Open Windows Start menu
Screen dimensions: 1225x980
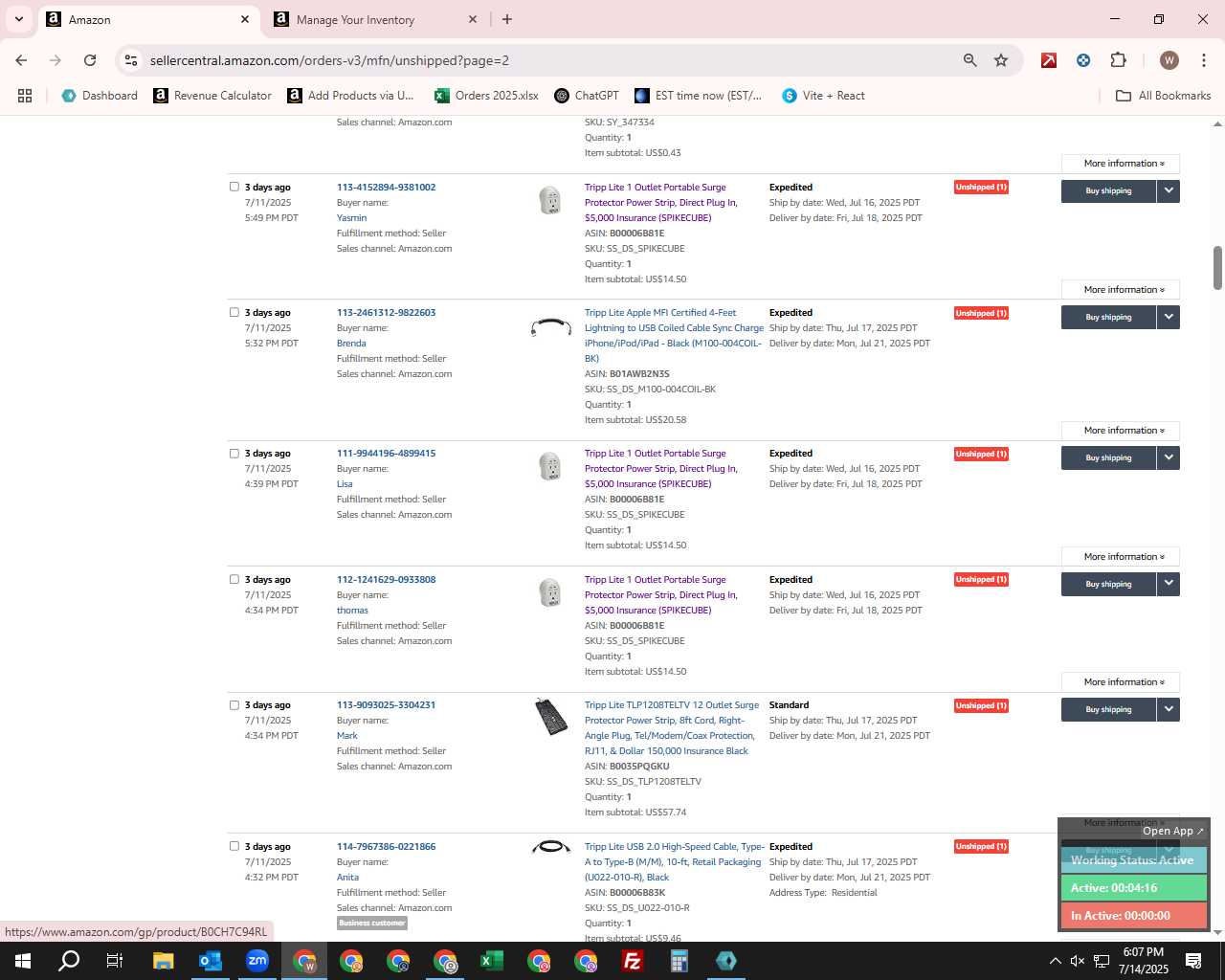point(23,961)
